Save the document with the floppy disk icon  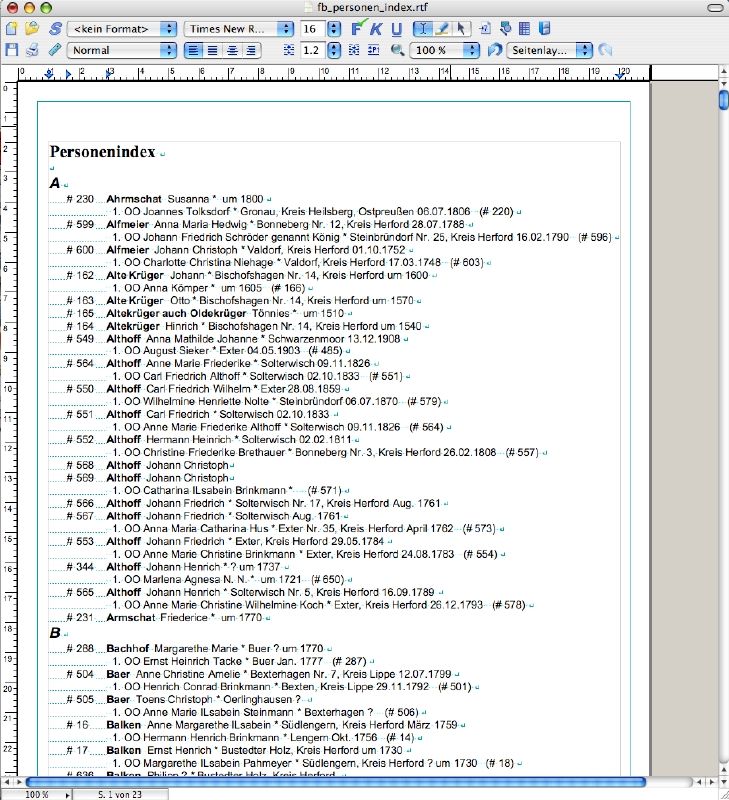[x=11, y=50]
